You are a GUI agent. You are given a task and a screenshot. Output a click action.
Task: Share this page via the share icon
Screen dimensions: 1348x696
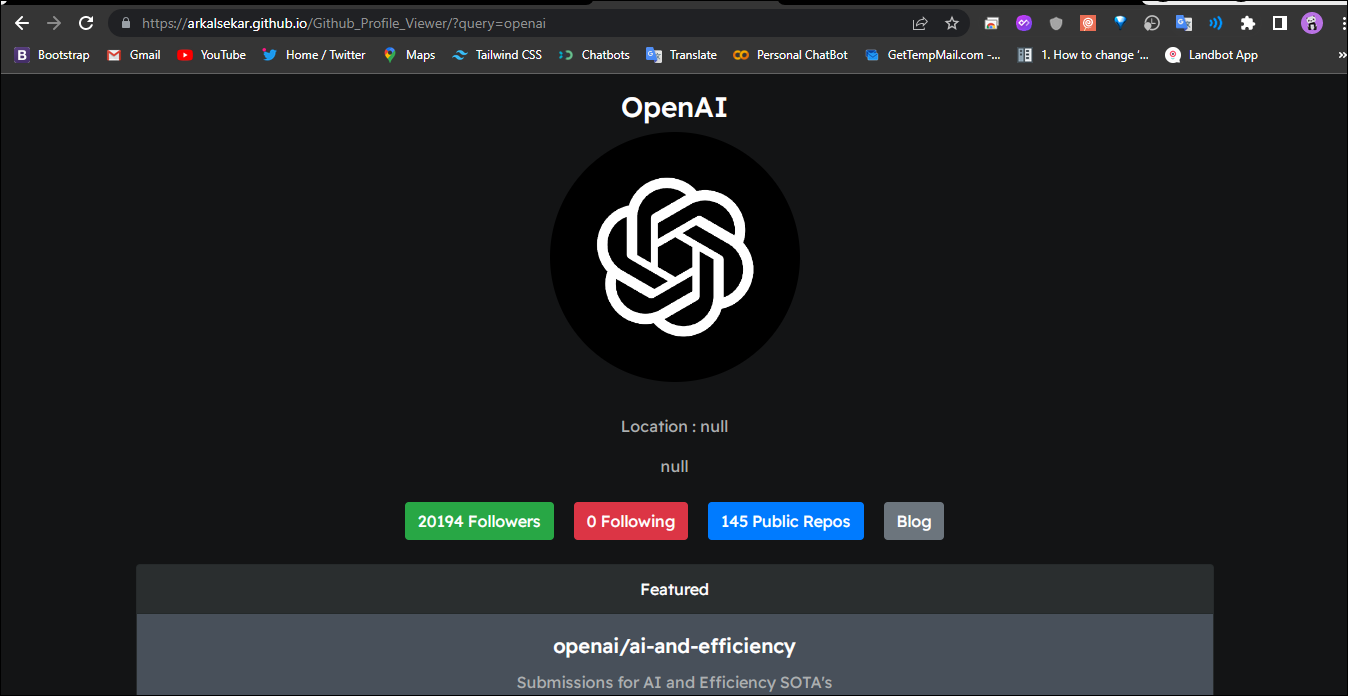[x=920, y=23]
